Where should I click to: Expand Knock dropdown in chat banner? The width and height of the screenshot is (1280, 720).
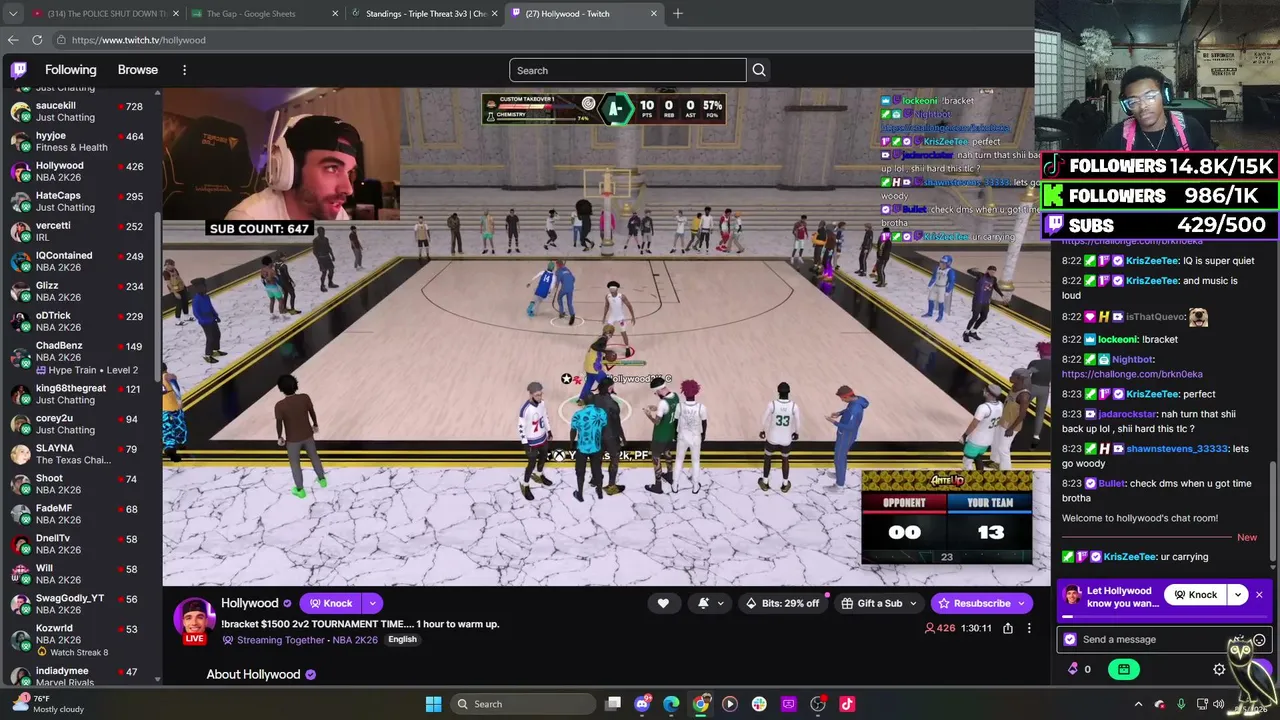point(1237,595)
